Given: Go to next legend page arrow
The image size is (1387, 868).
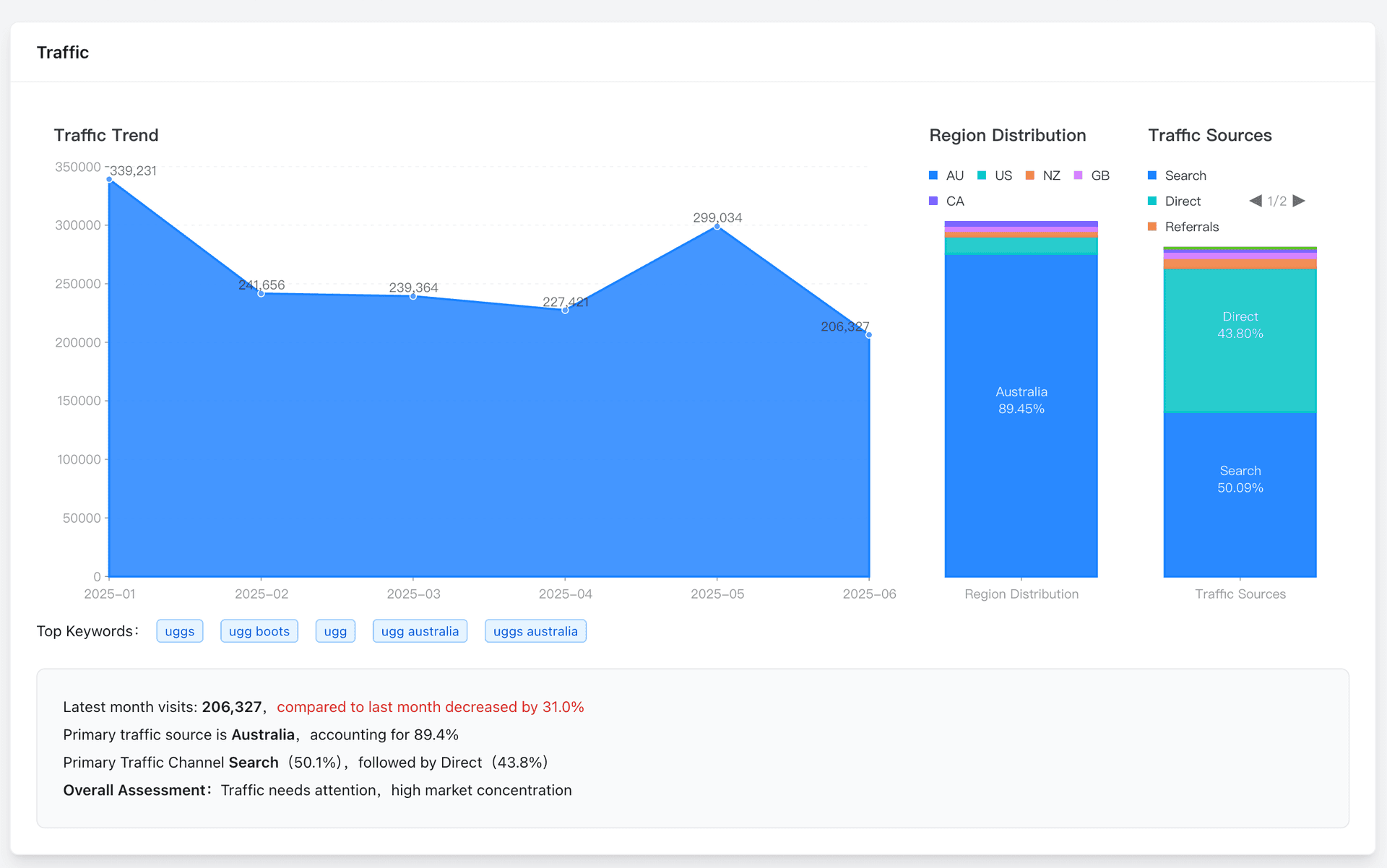Looking at the screenshot, I should coord(1299,201).
